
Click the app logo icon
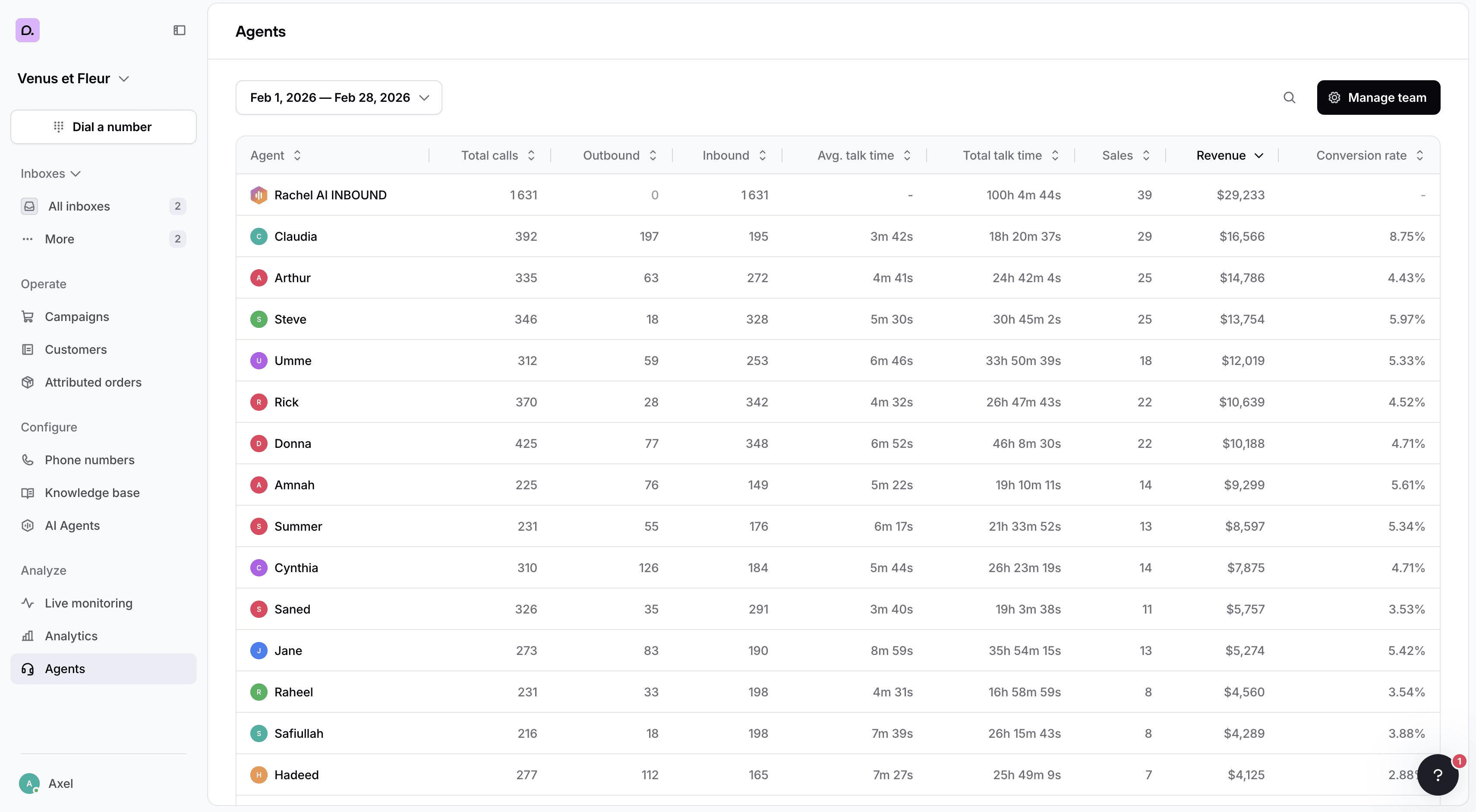[28, 30]
